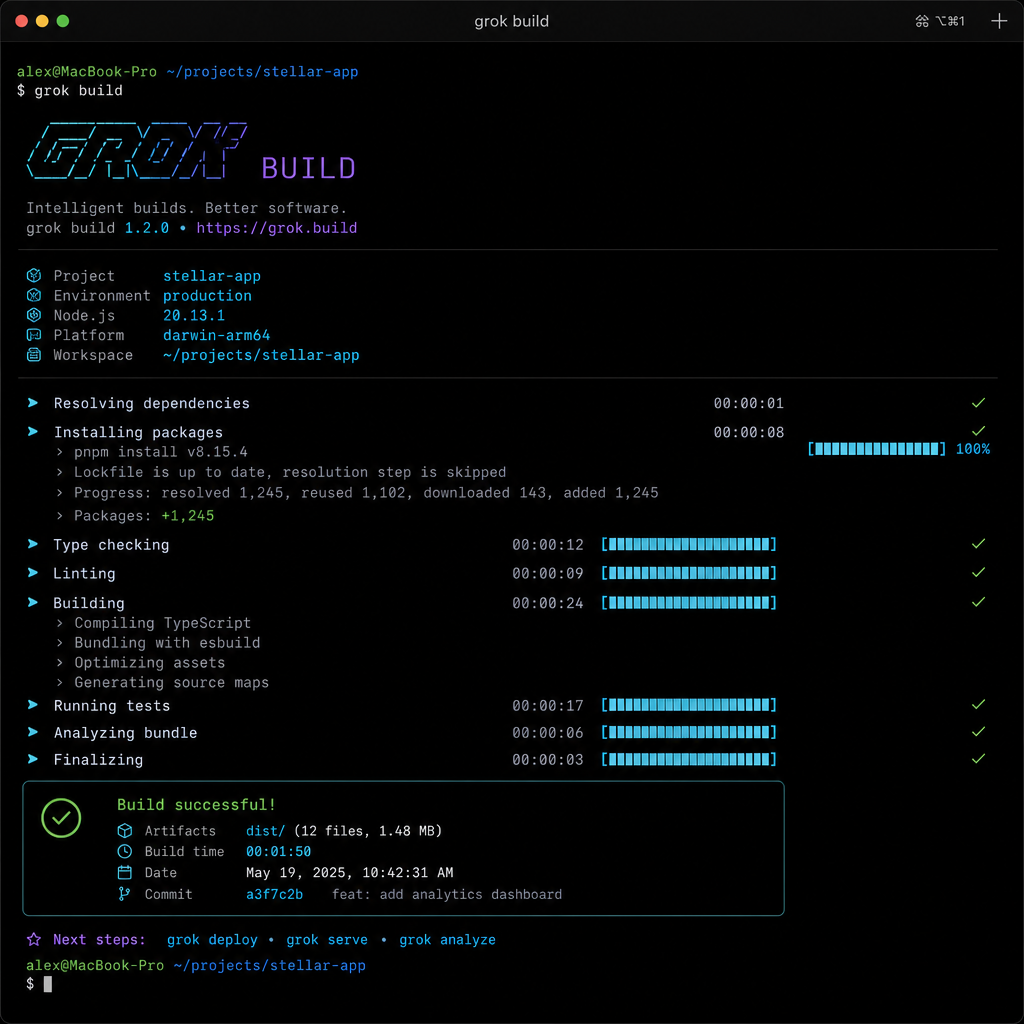The height and width of the screenshot is (1024, 1024).
Task: Click Node.js version 20.13.1
Action: pyautogui.click(x=194, y=315)
